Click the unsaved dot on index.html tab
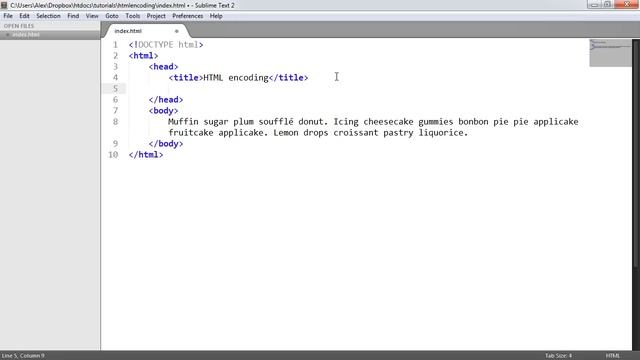The width and height of the screenshot is (640, 360). tap(177, 31)
